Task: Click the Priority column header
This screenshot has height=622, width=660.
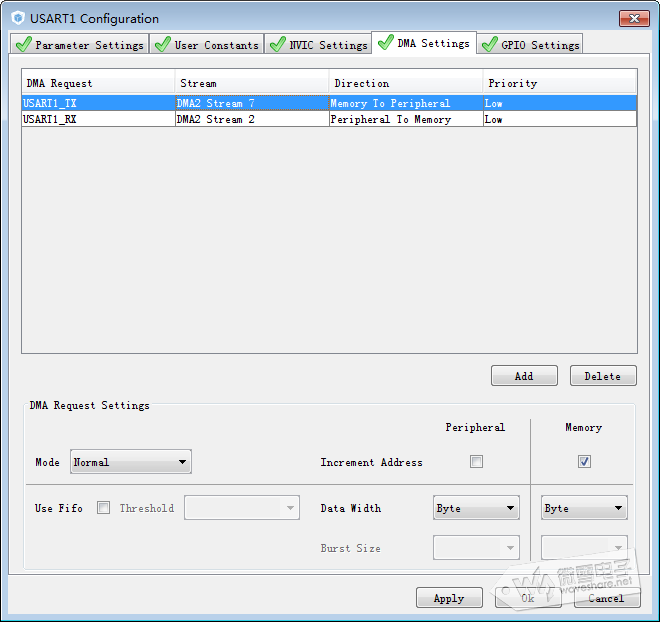Action: click(512, 83)
